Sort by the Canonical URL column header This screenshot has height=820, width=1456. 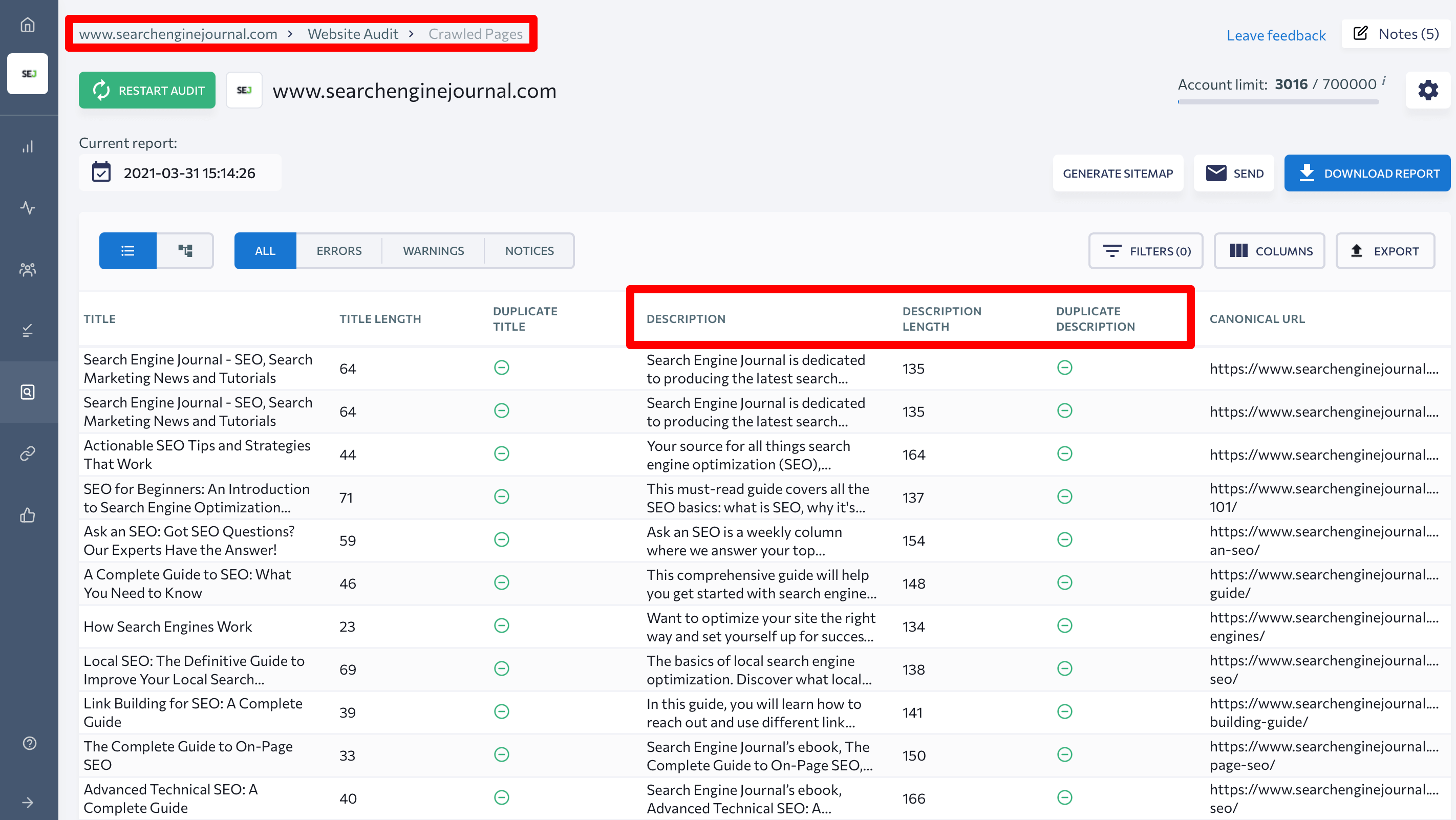point(1257,319)
